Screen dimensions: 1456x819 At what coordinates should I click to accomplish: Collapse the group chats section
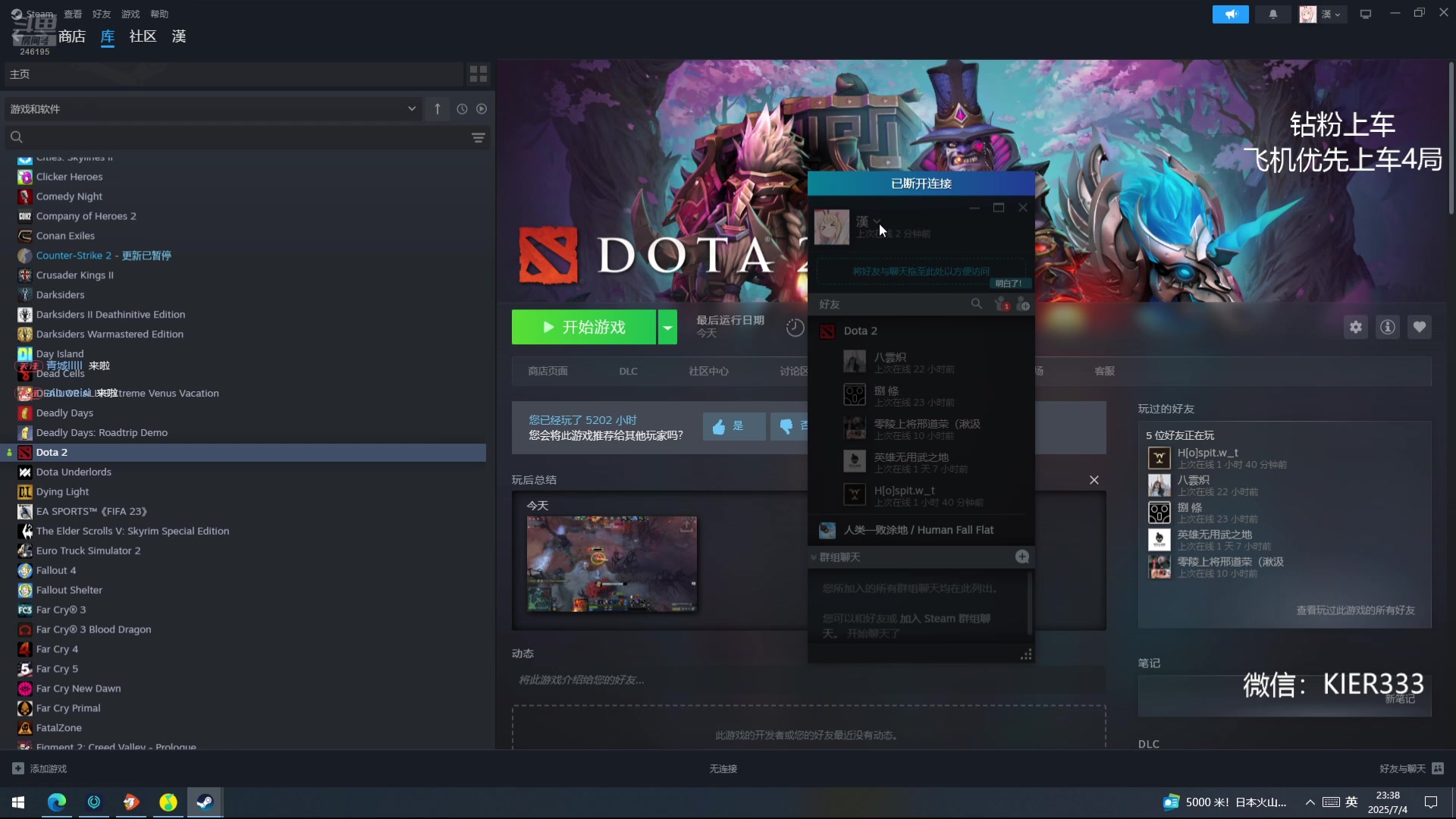coord(814,557)
